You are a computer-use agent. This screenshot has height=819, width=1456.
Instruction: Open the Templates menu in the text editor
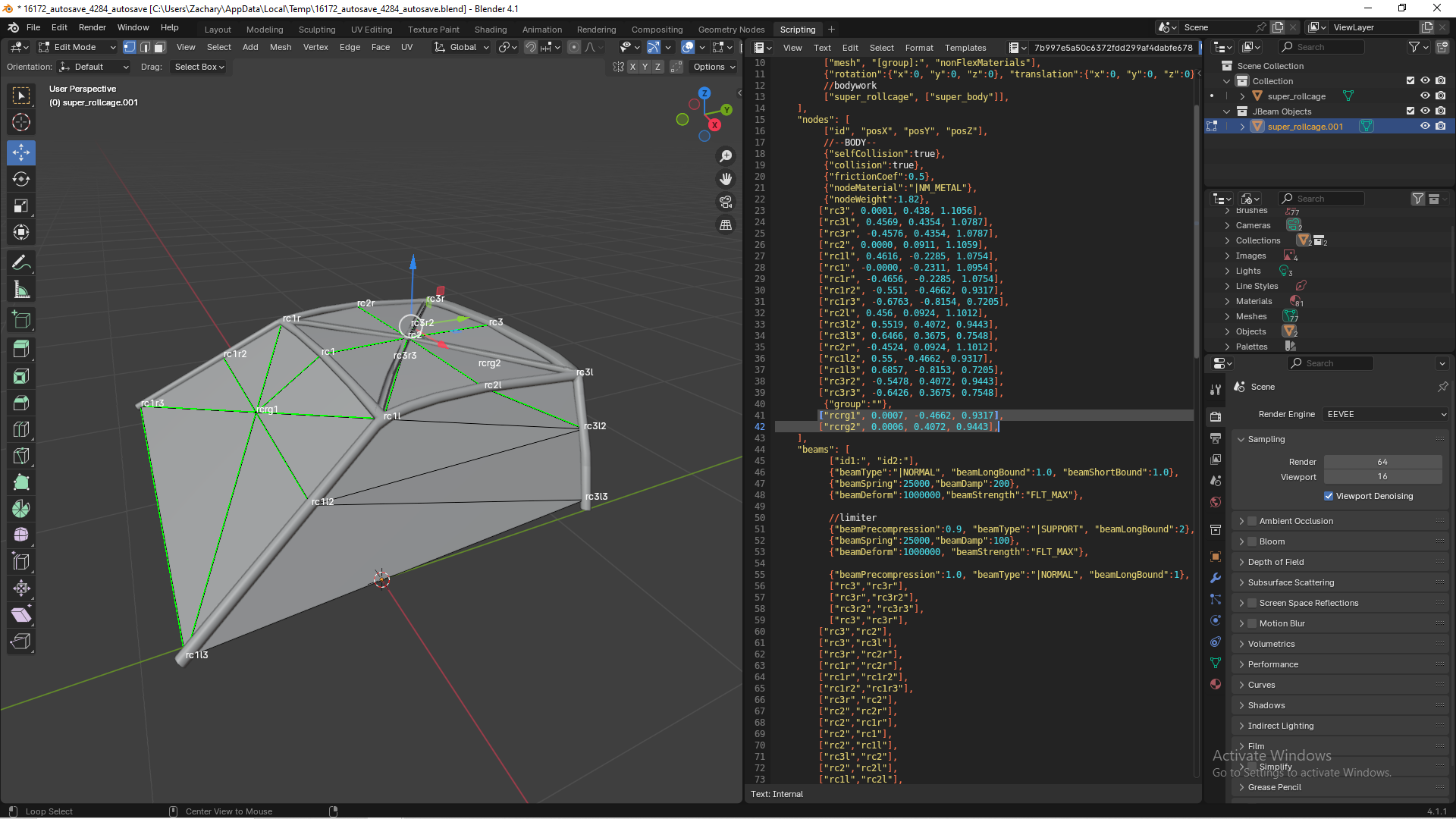pyautogui.click(x=965, y=47)
